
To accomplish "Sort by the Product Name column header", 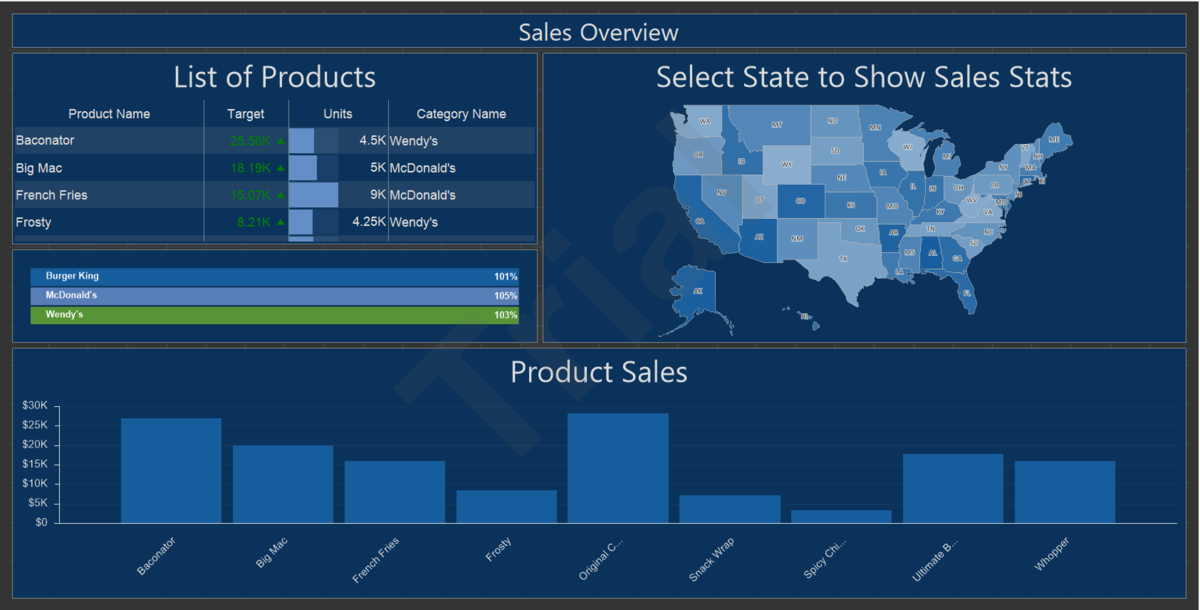I will pos(109,114).
